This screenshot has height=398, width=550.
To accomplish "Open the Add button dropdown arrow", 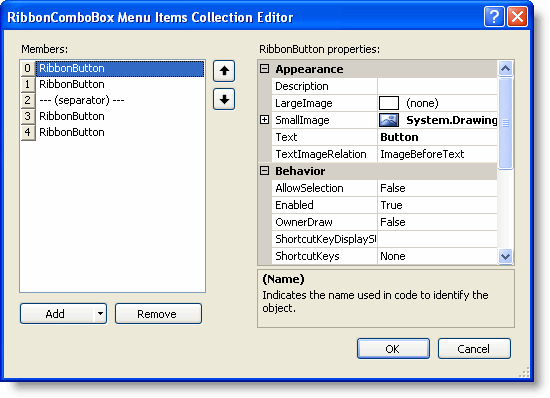I will tap(100, 313).
